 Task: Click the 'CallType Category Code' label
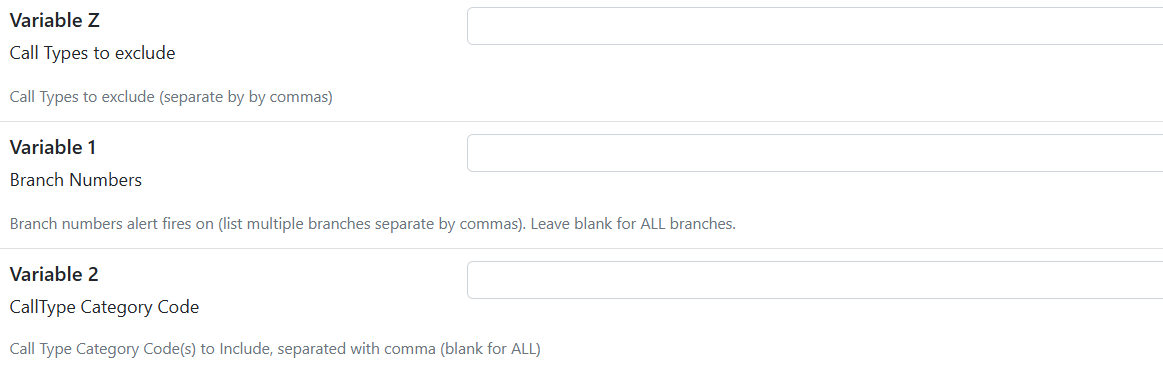click(x=105, y=307)
